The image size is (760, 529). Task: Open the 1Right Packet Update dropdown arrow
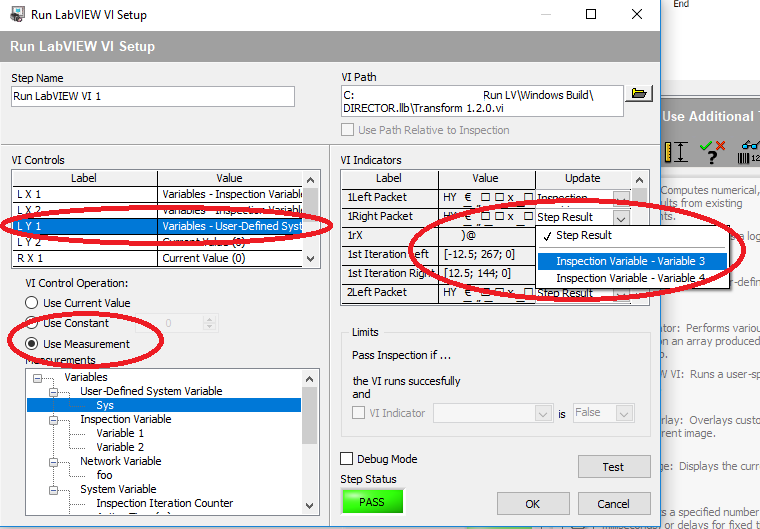621,217
